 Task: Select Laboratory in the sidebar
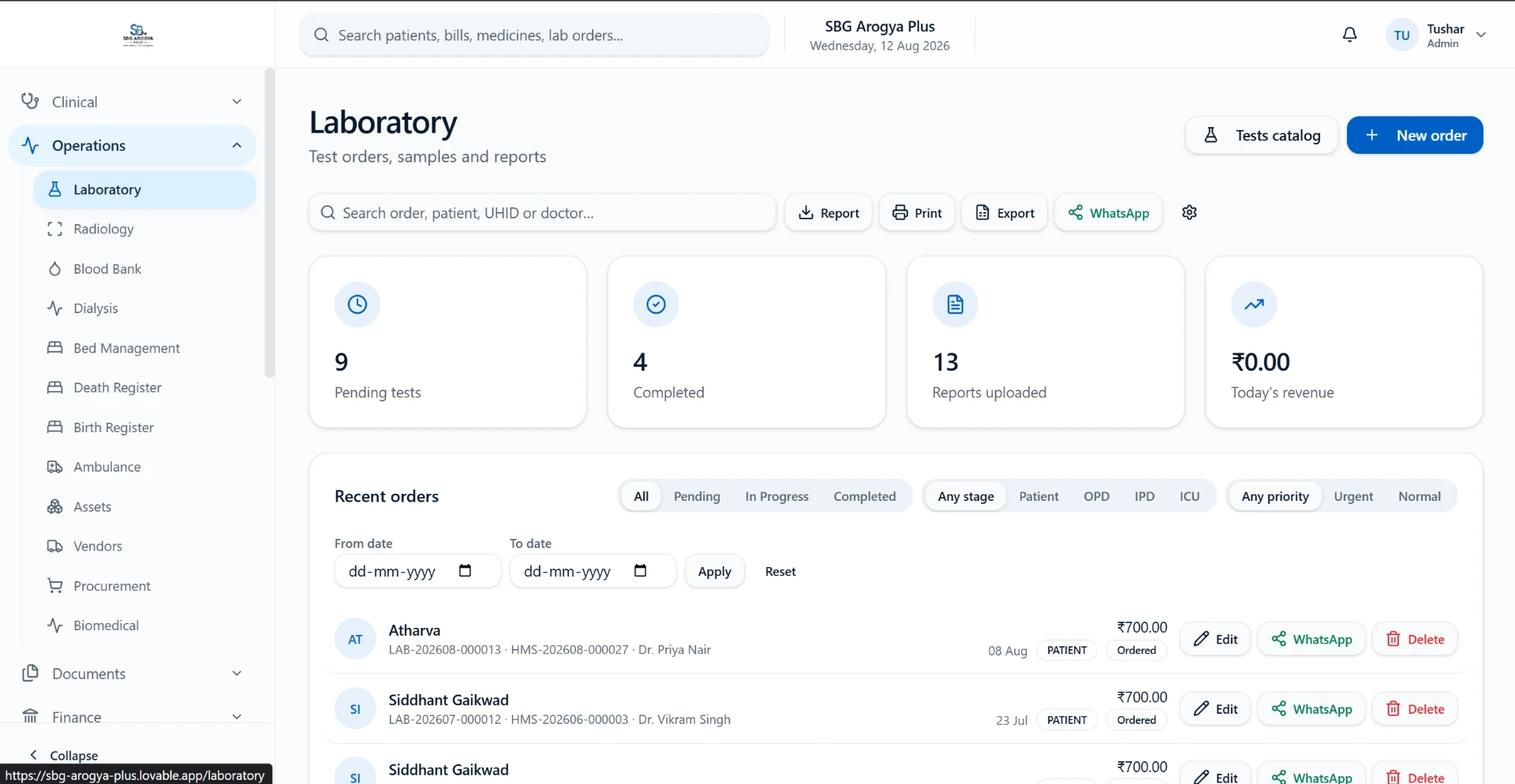pos(145,189)
